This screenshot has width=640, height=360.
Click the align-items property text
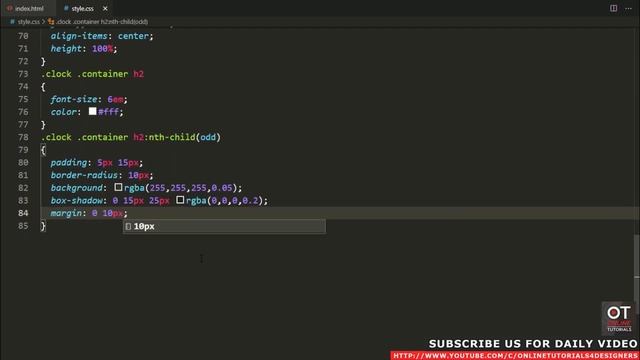click(x=79, y=36)
